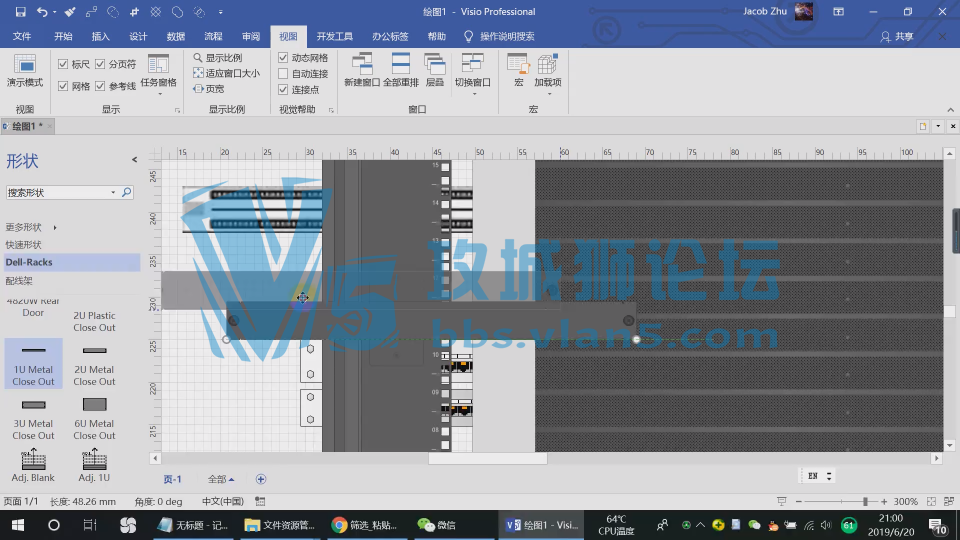Open the shape search options dropdown

click(113, 192)
